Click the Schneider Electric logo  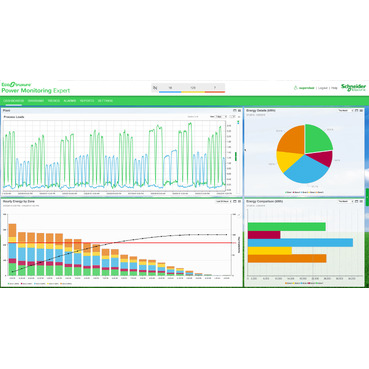coord(354,88)
